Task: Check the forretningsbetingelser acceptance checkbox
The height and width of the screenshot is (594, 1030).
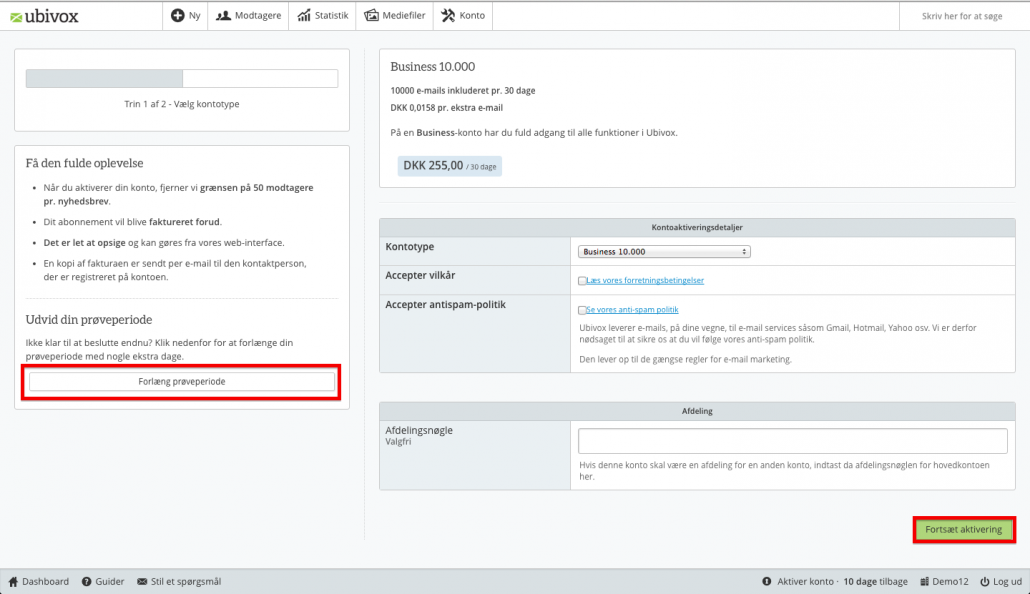Action: tap(583, 279)
